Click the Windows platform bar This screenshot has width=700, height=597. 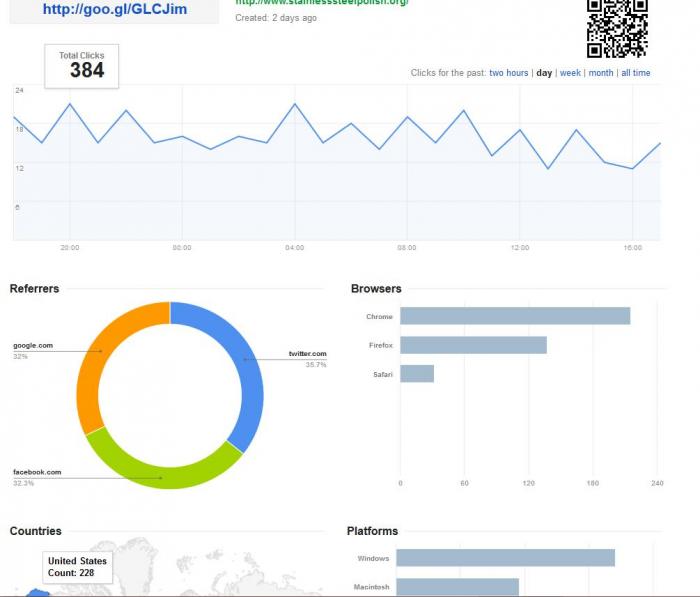click(505, 558)
